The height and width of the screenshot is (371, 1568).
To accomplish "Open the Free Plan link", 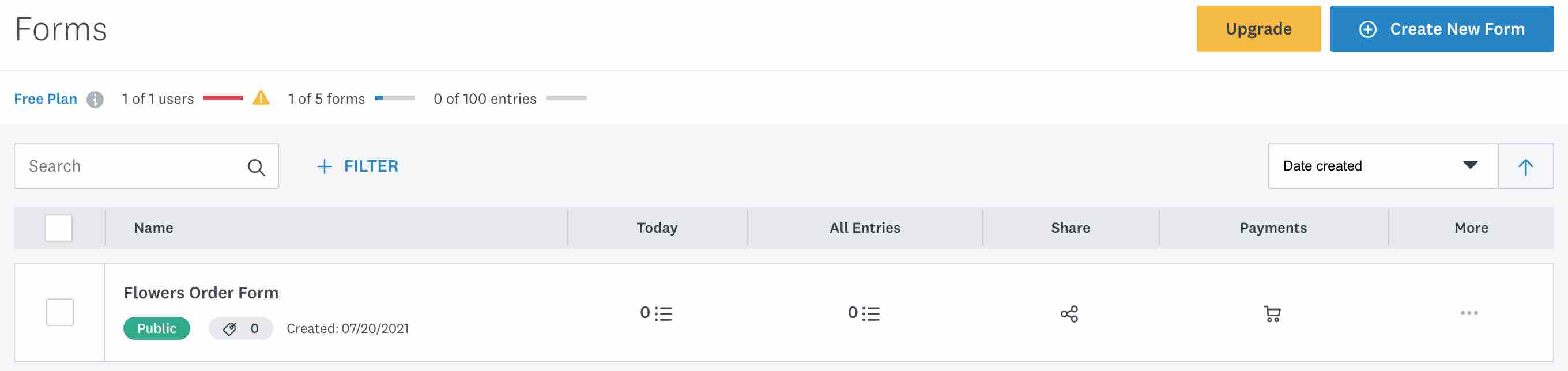I will (46, 99).
